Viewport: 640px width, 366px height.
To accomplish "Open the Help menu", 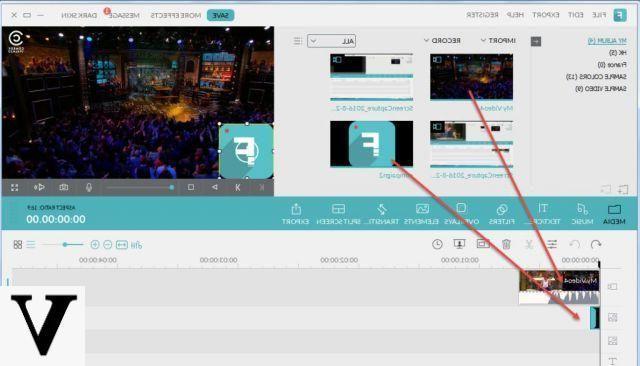I will (x=515, y=15).
